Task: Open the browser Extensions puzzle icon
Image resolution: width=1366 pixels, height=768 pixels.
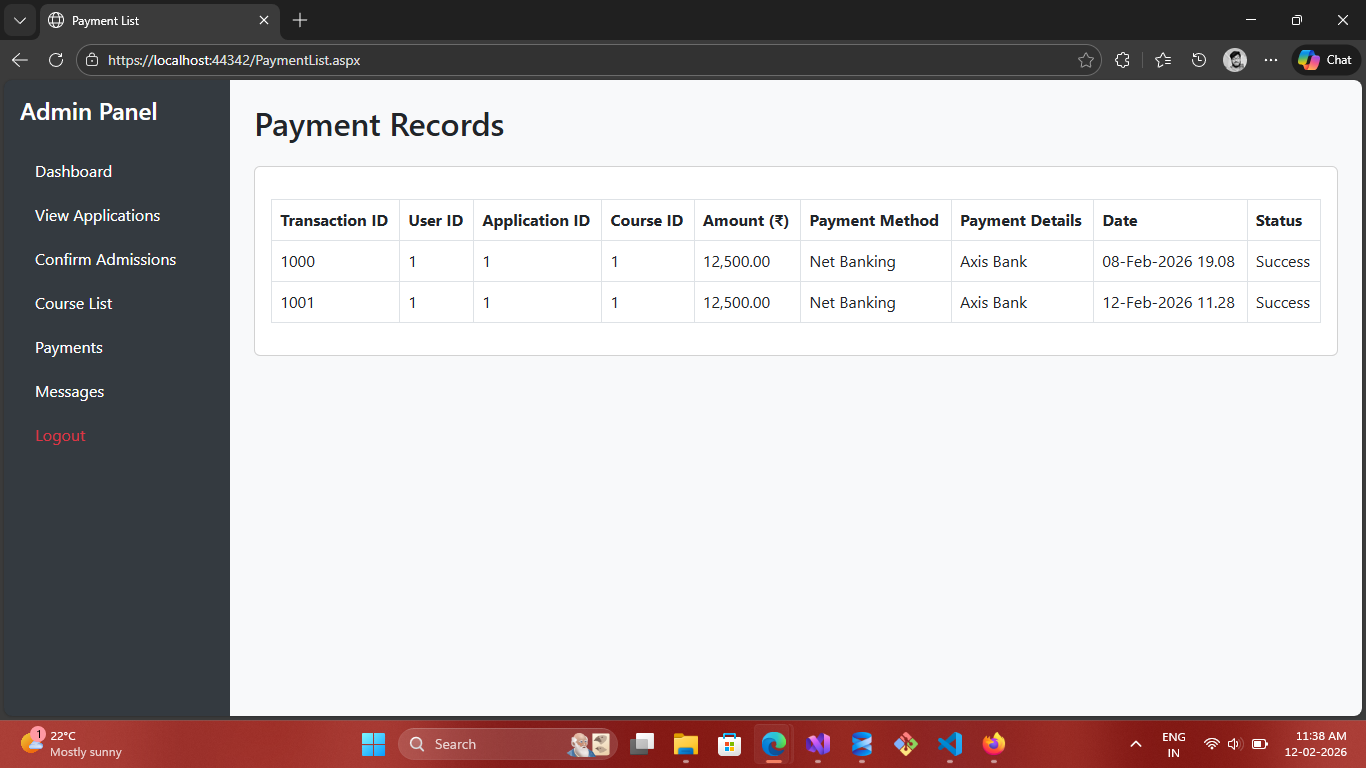Action: pos(1122,60)
